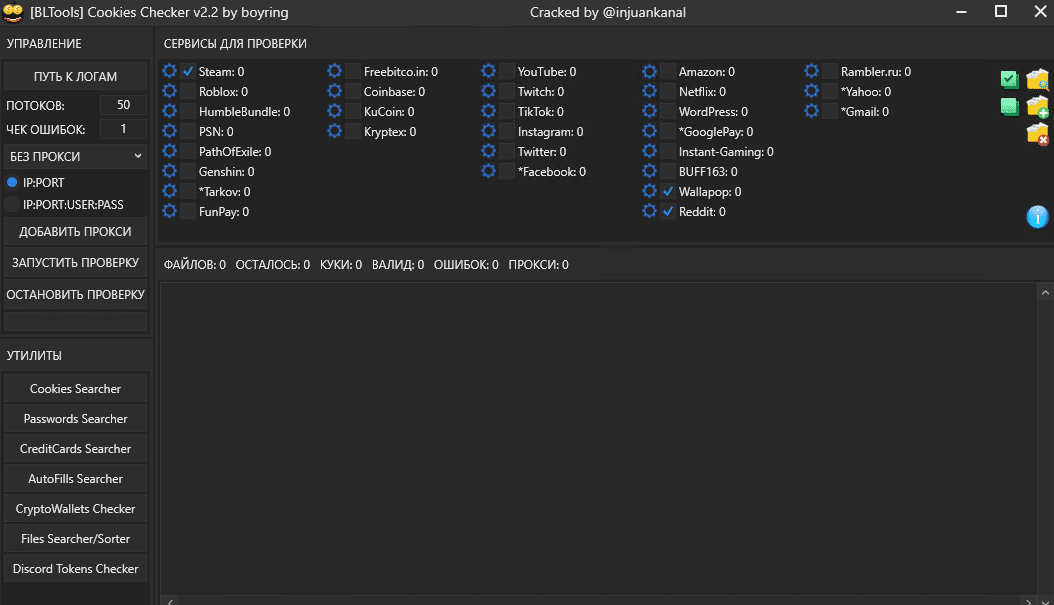1054x605 pixels.
Task: Tick the BUFF163 checkbox
Action: pos(667,171)
